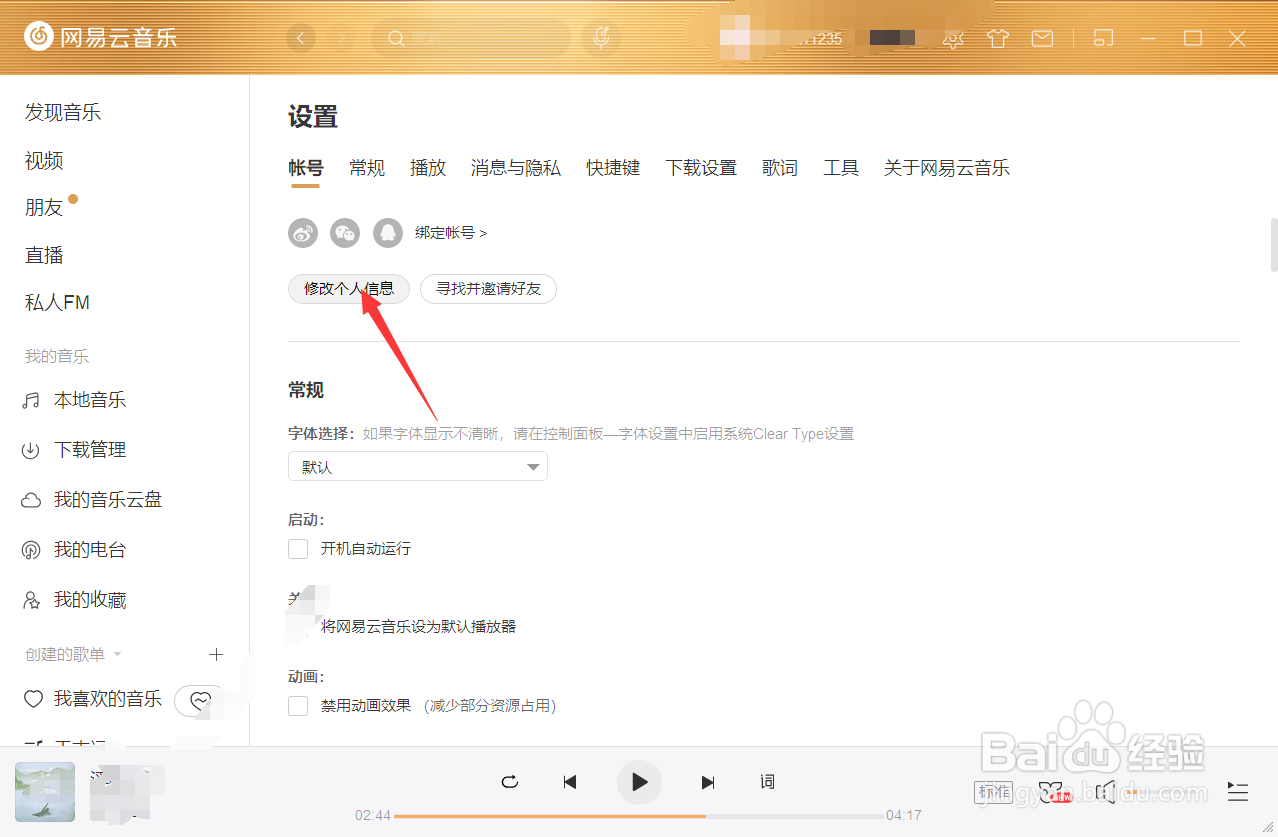
Task: Enable the 禁用动画效果 checkbox
Action: coord(298,706)
